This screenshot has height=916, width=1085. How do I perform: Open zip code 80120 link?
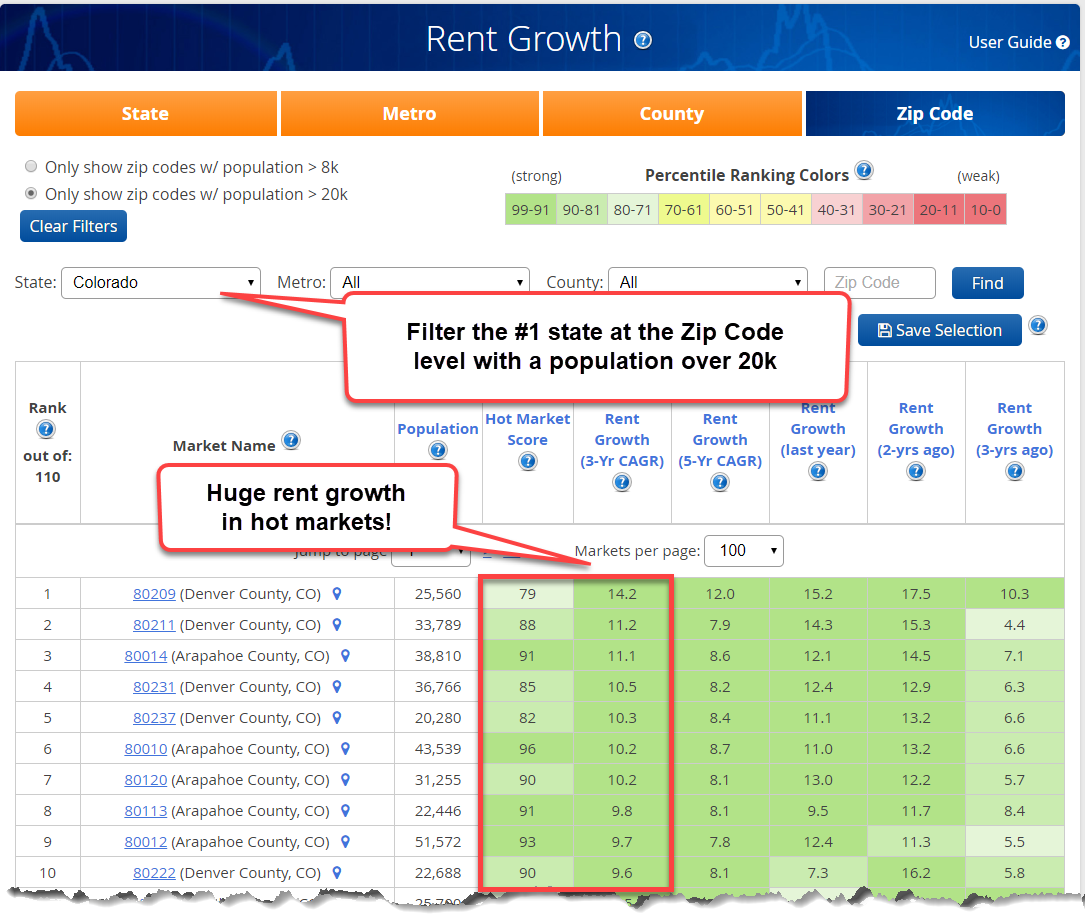145,780
